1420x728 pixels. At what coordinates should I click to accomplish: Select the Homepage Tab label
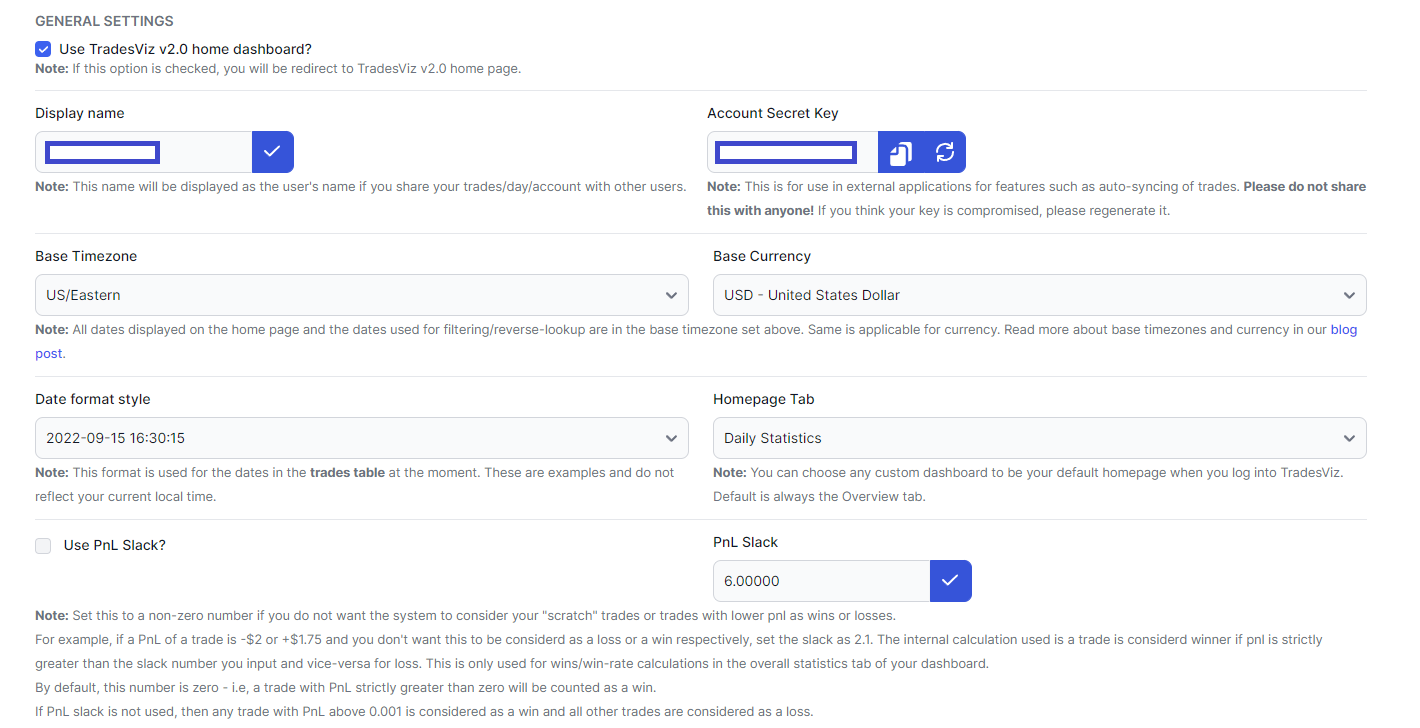pyautogui.click(x=764, y=399)
